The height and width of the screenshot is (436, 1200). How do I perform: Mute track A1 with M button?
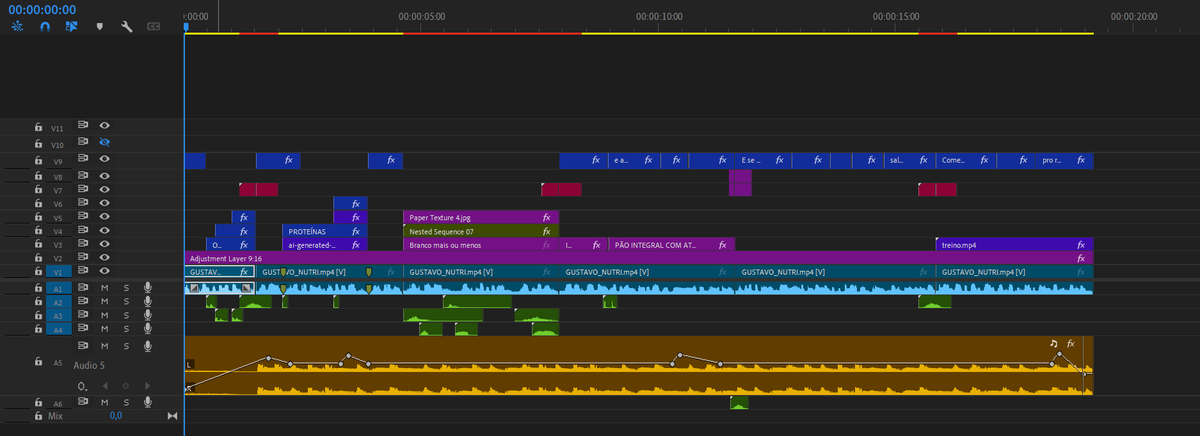tap(105, 287)
